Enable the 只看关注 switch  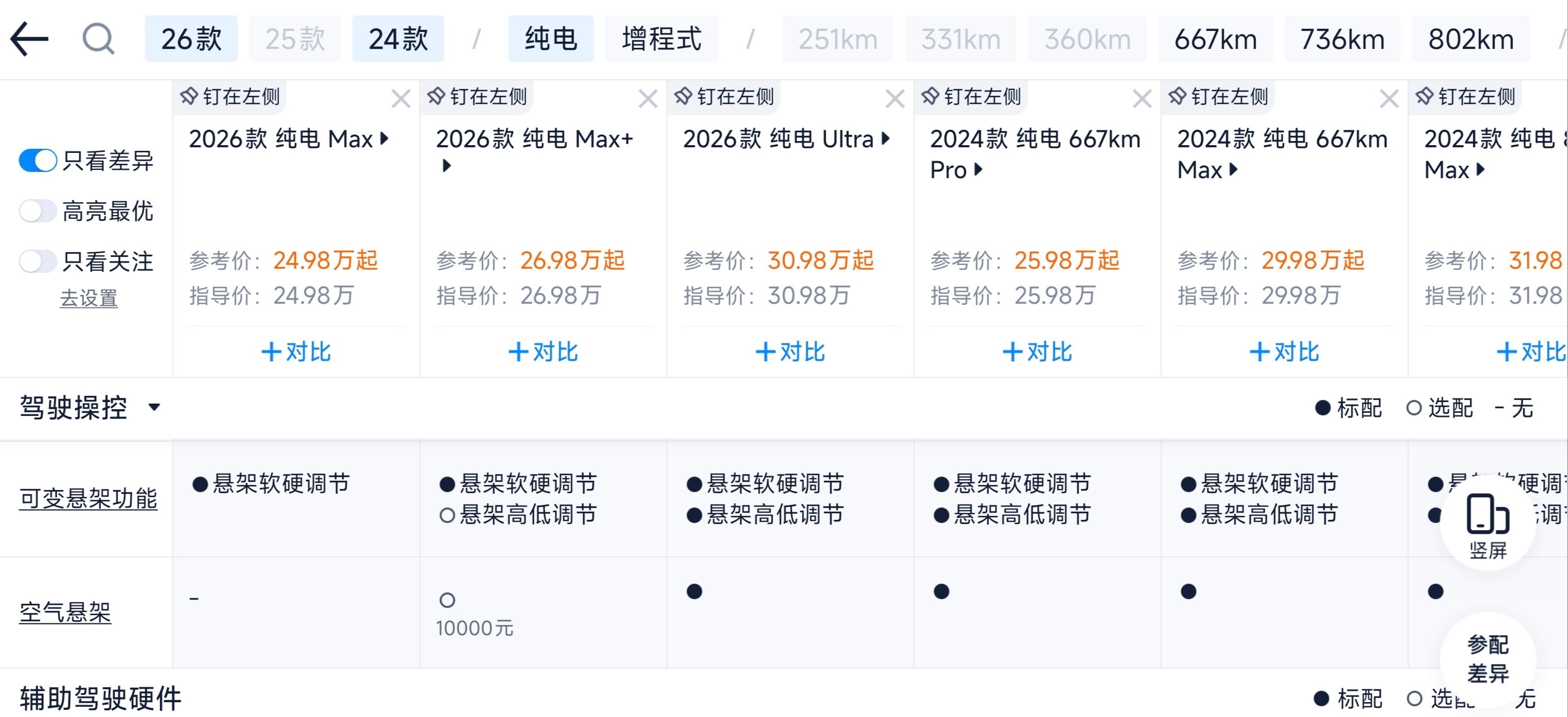(38, 261)
